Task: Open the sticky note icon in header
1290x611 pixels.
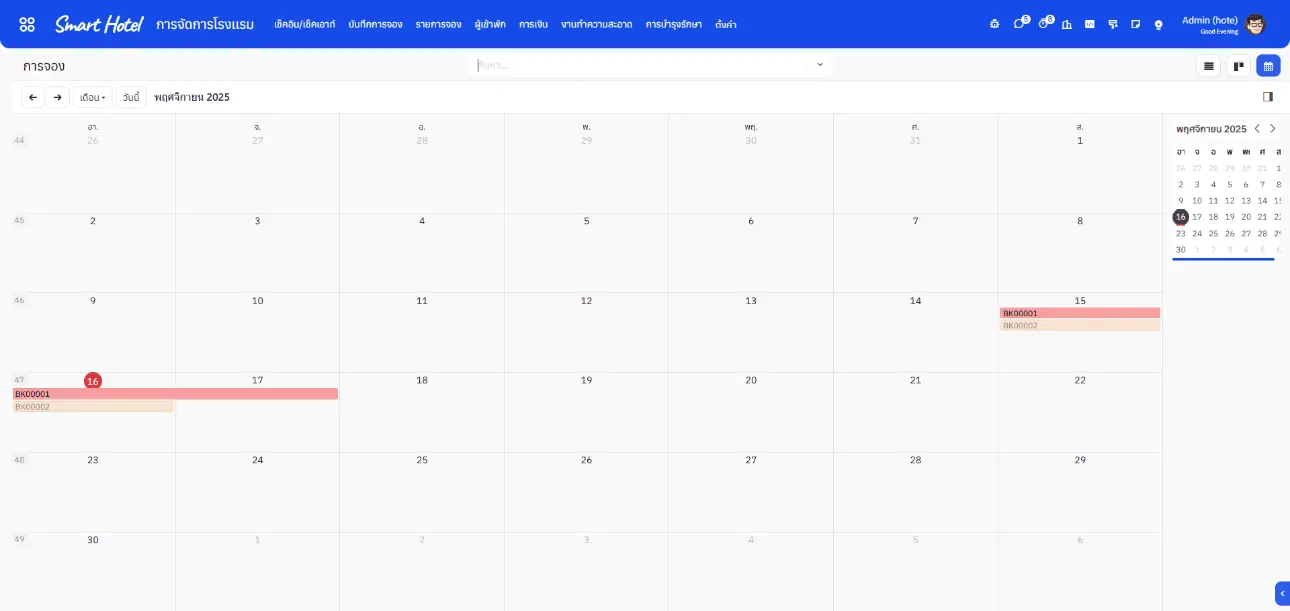Action: 1135,24
